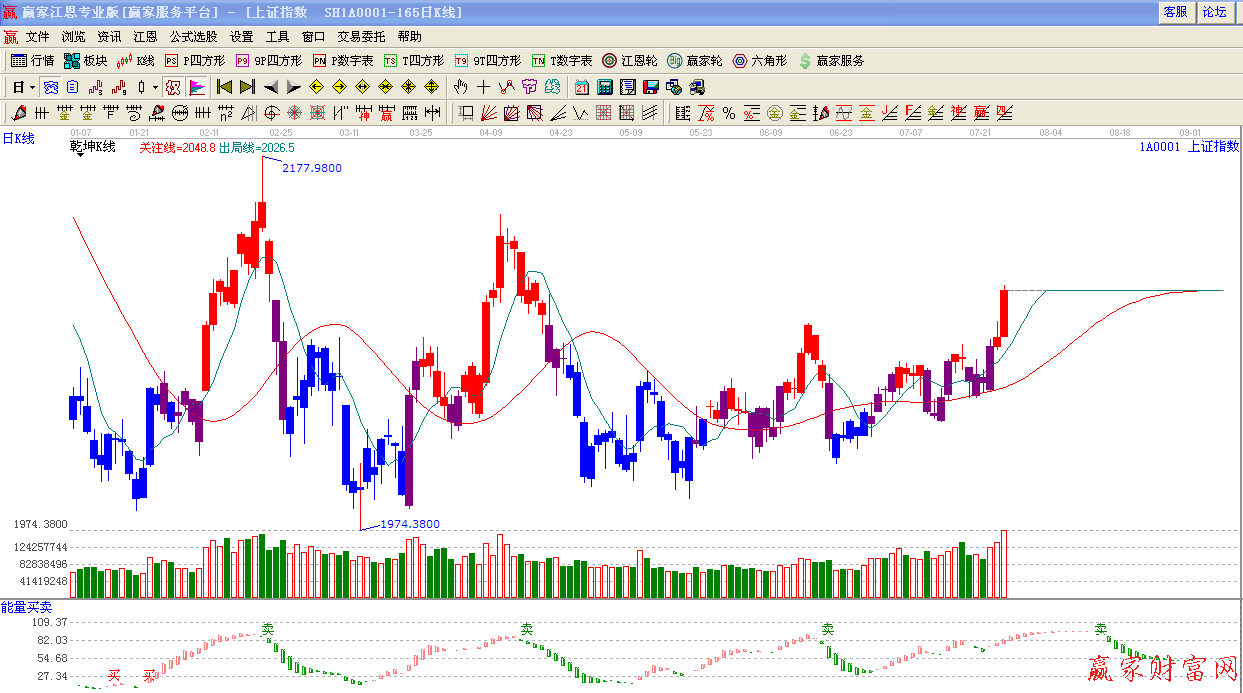Viewport: 1243px width, 693px height.
Task: Toggle the highlighted 权 adjustment button
Action: click(173, 87)
